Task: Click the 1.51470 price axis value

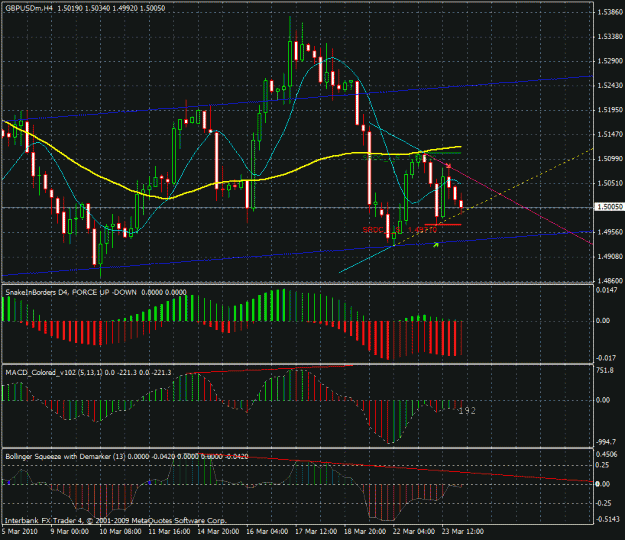Action: tap(610, 134)
